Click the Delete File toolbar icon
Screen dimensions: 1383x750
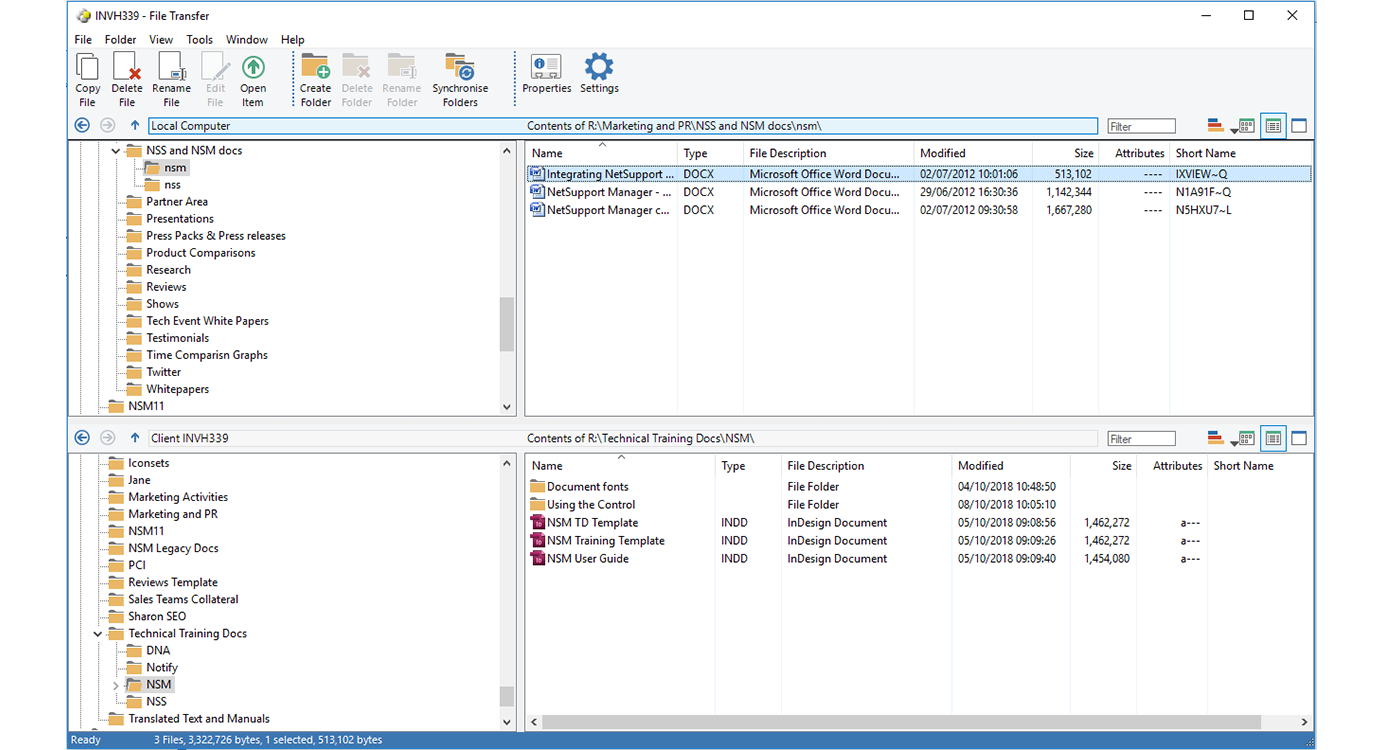(127, 69)
